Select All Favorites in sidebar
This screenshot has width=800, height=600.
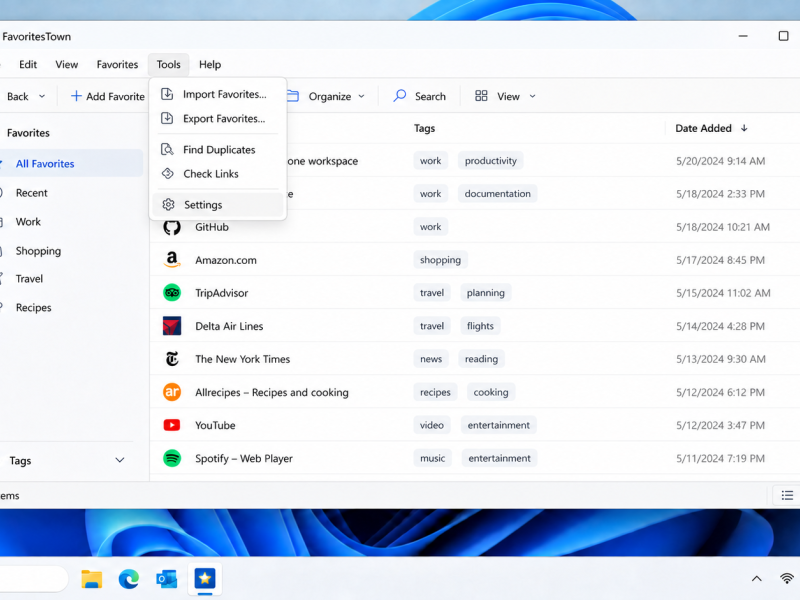pyautogui.click(x=71, y=164)
